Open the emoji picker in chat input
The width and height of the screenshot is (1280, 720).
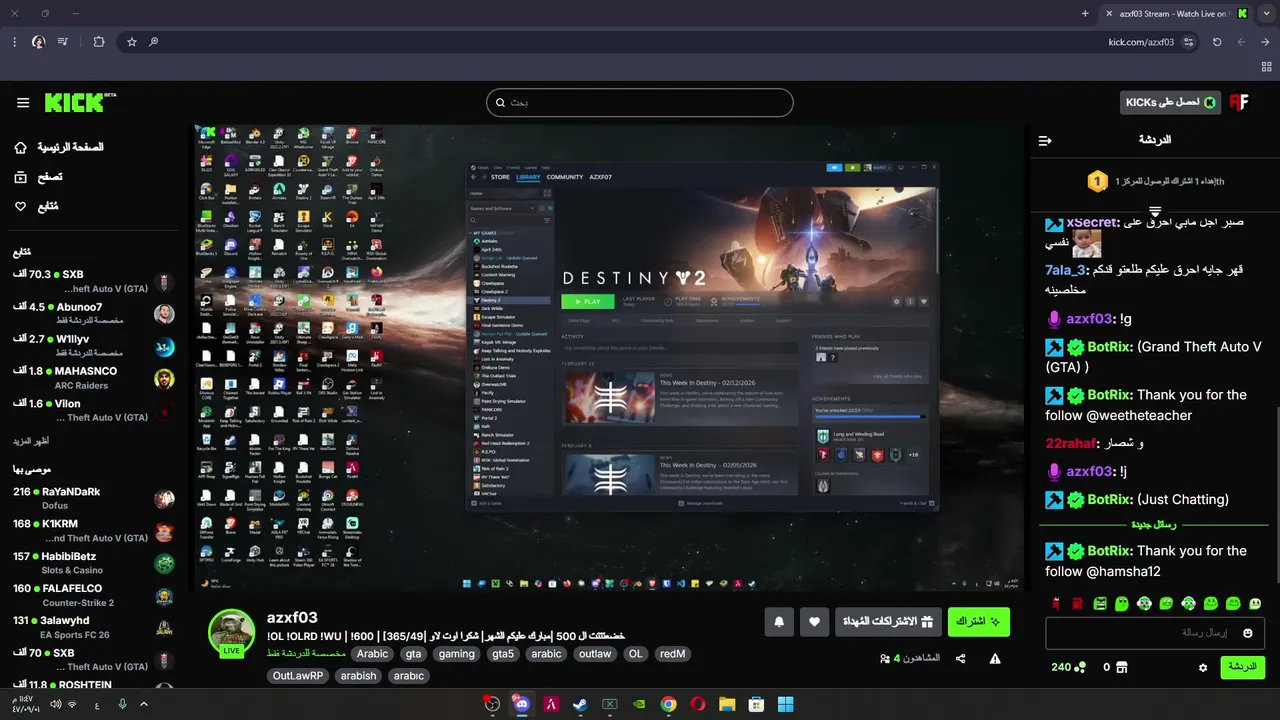1247,633
